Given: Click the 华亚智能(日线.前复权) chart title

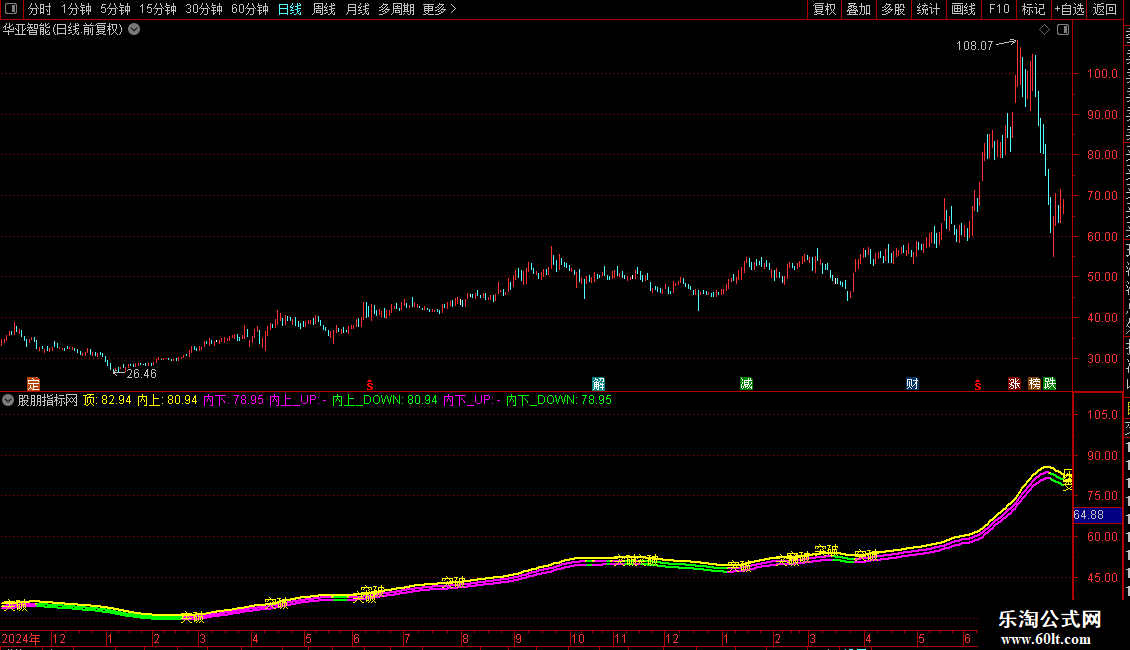Looking at the screenshot, I should 63,30.
